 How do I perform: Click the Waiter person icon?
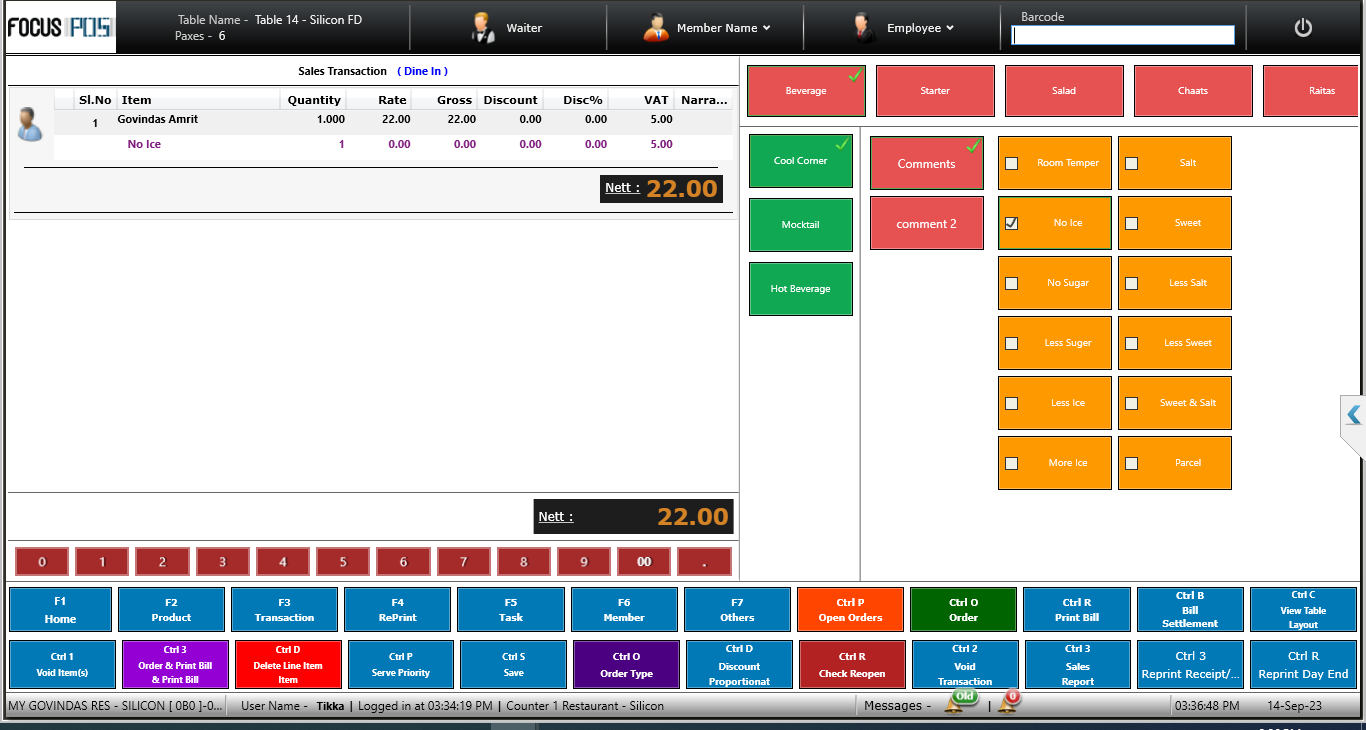[483, 28]
